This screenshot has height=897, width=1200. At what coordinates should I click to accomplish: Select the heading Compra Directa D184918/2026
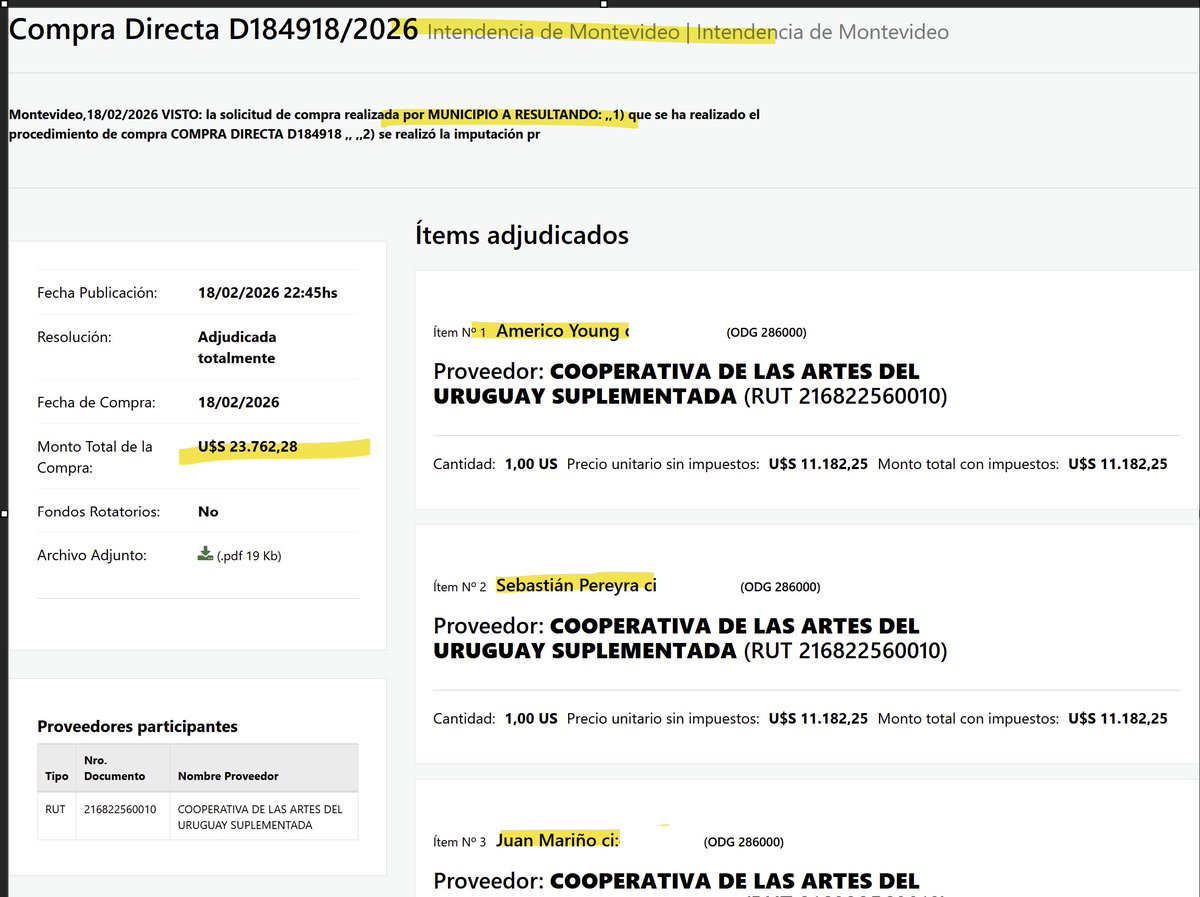pyautogui.click(x=214, y=30)
